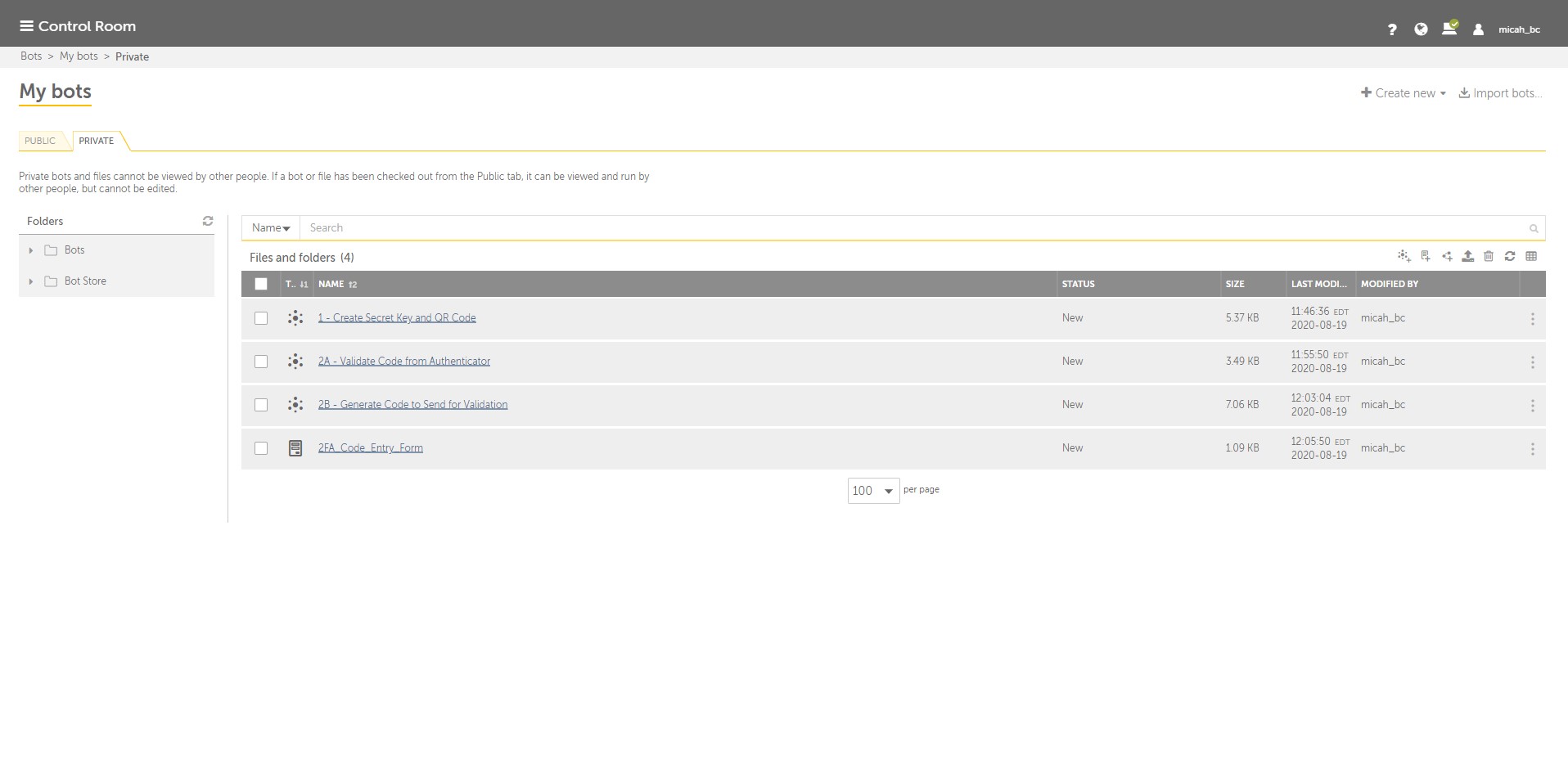
Task: Open actions menu for 2FA_Code_Entry_Form row
Action: click(x=1533, y=449)
